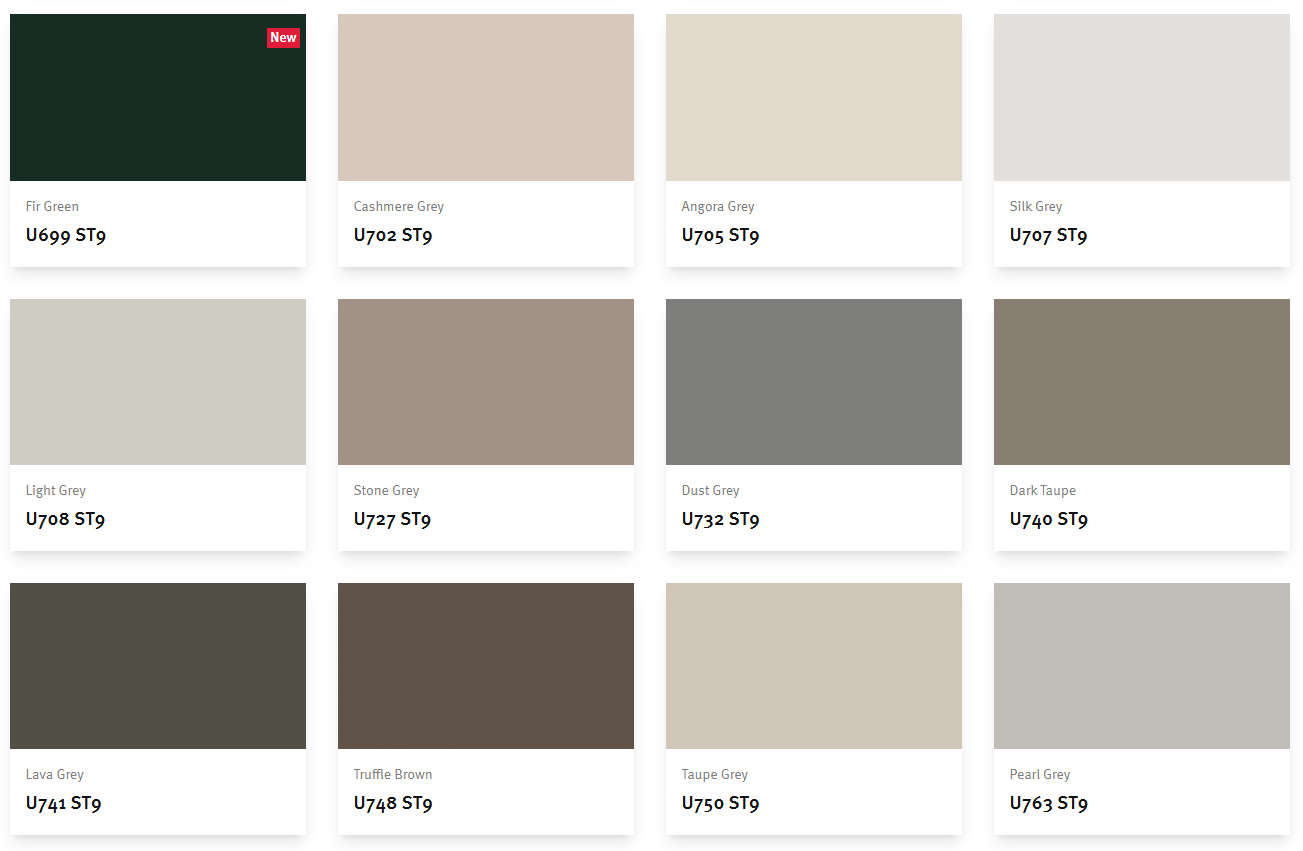
Task: Select the Silk Grey color swatch
Action: 1142,97
